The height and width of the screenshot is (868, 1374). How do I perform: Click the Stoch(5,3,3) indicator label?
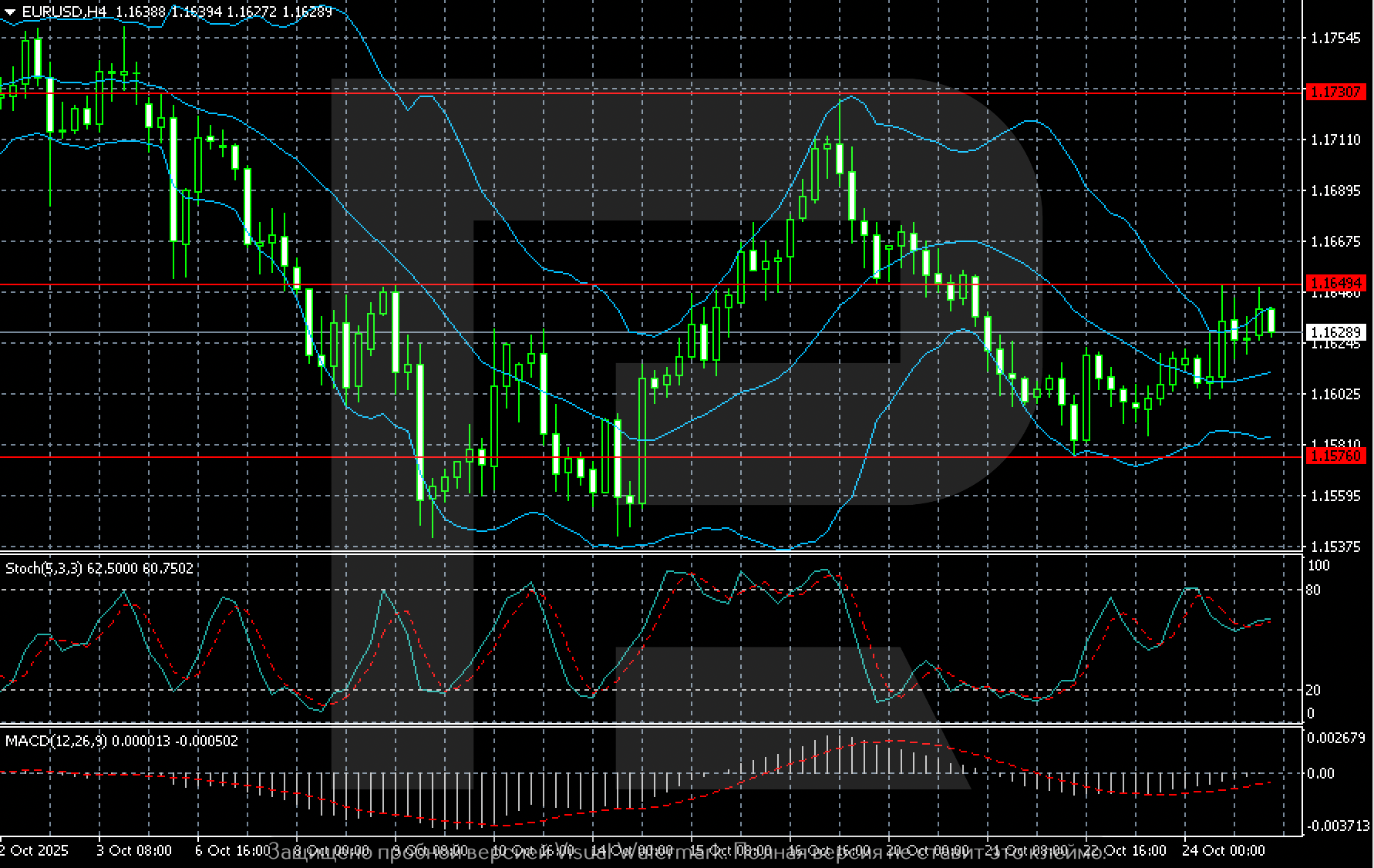[45, 568]
